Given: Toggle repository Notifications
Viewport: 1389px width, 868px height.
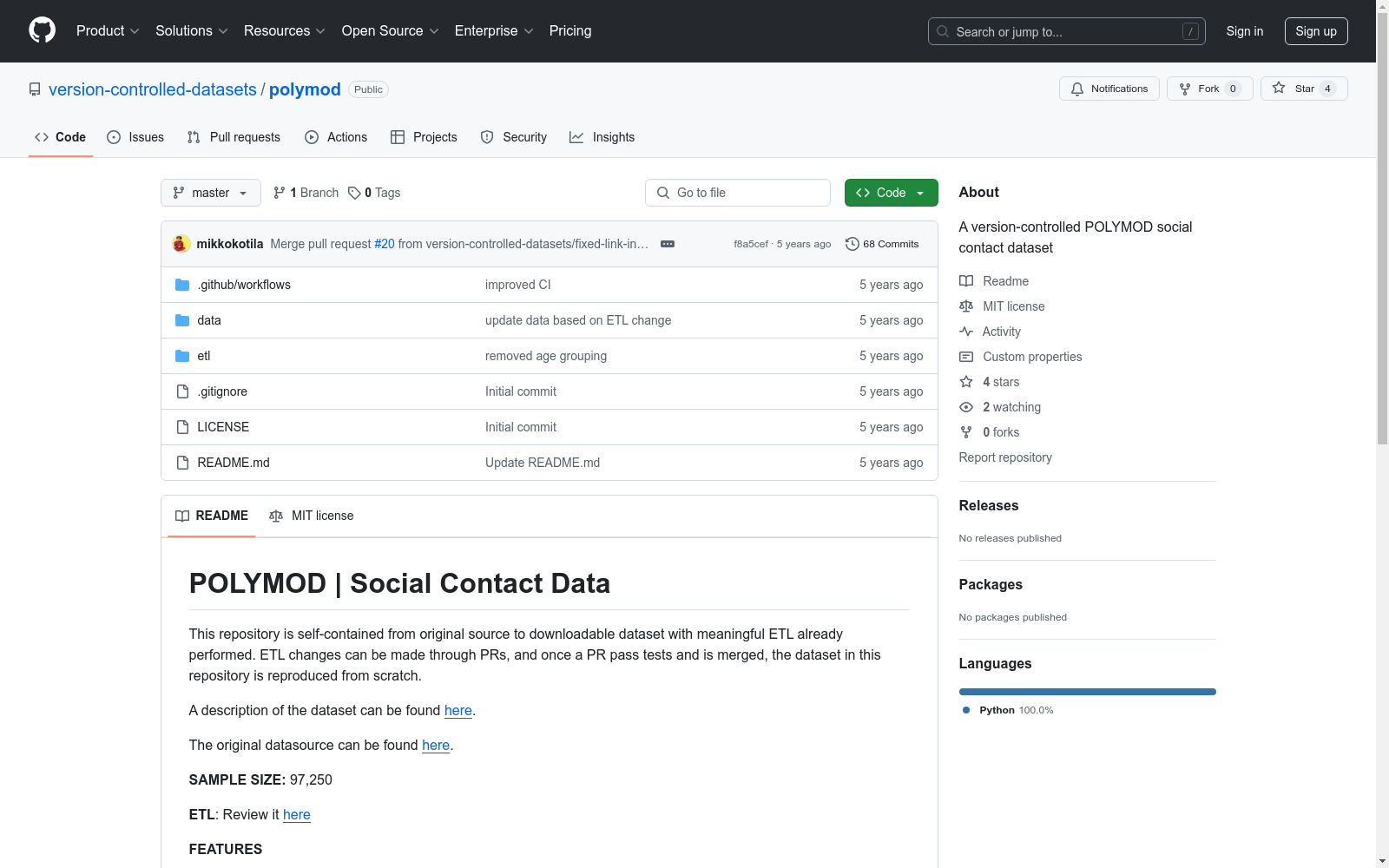Looking at the screenshot, I should (x=1109, y=88).
